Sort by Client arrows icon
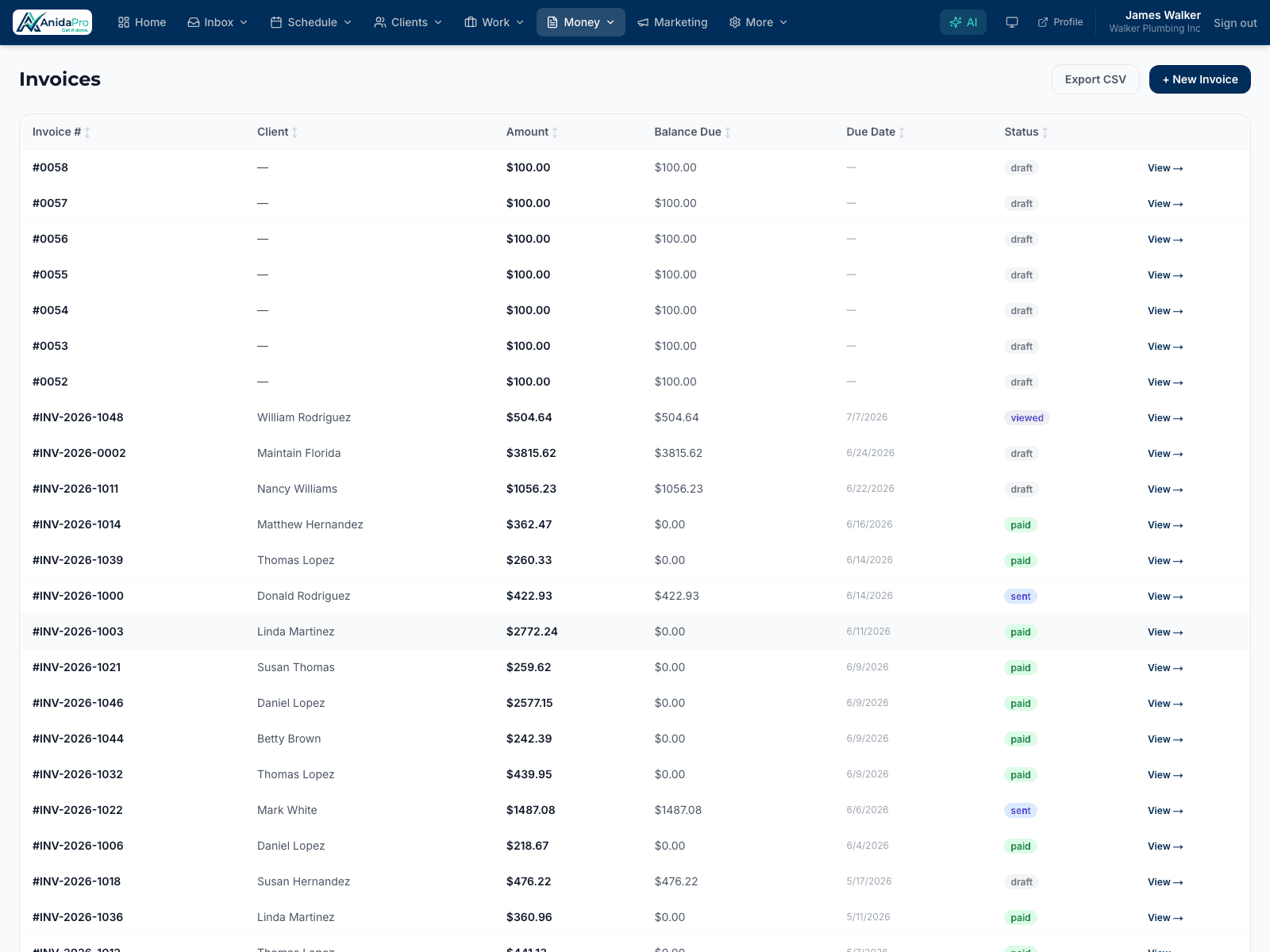Viewport: 1270px width, 952px height. [294, 132]
